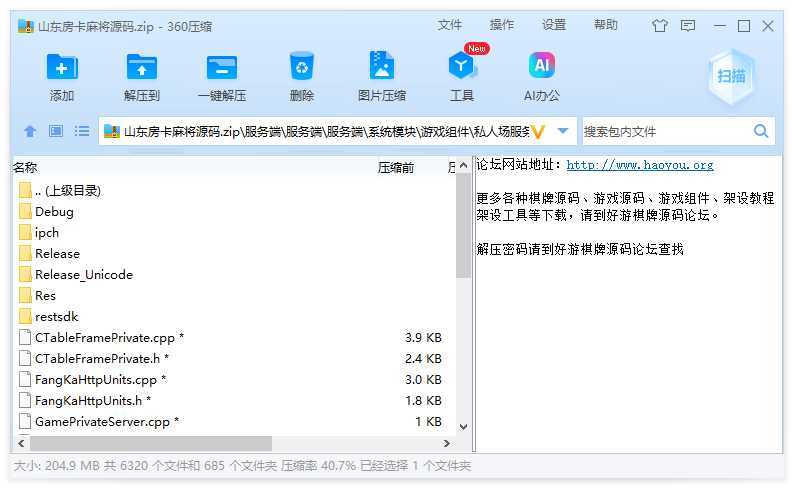The image size is (794, 488).
Task: Click the 添加 add-files icon
Action: click(62, 67)
